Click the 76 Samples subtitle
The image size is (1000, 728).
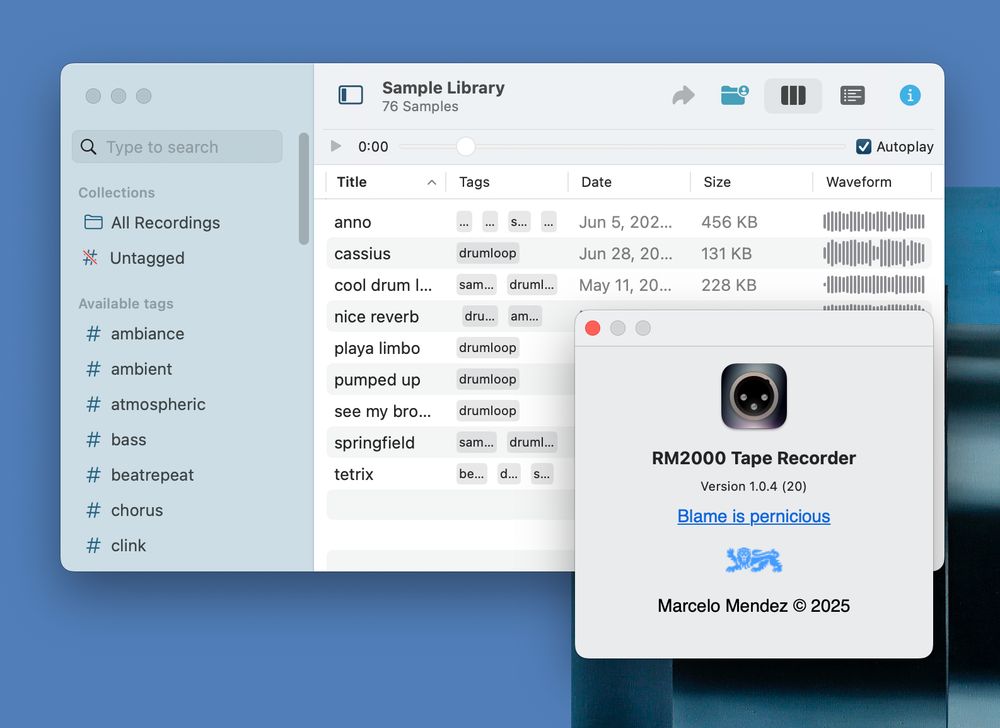click(420, 106)
